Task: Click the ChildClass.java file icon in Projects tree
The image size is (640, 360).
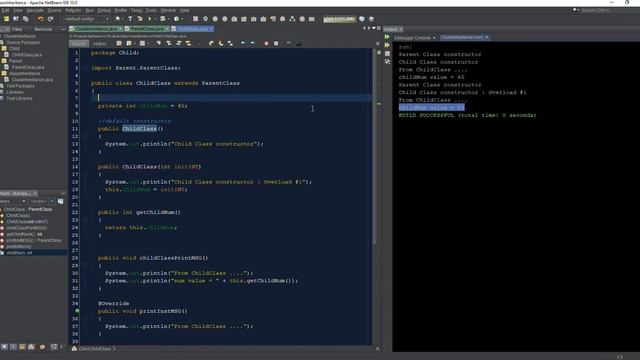Action: tap(7, 55)
